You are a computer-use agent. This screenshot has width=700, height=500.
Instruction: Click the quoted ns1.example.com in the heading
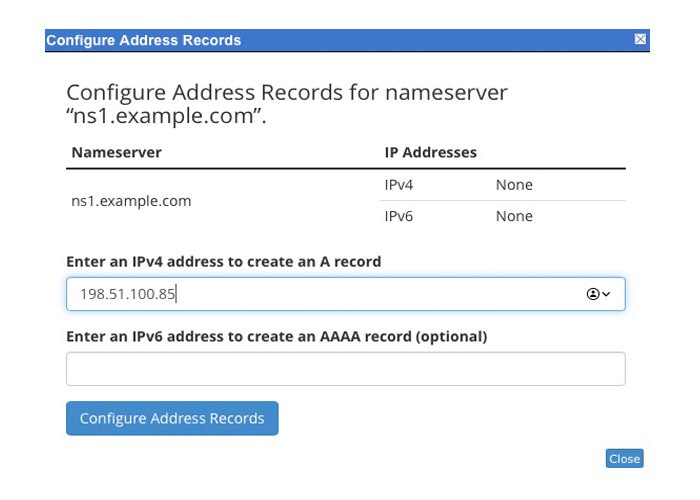[x=171, y=116]
